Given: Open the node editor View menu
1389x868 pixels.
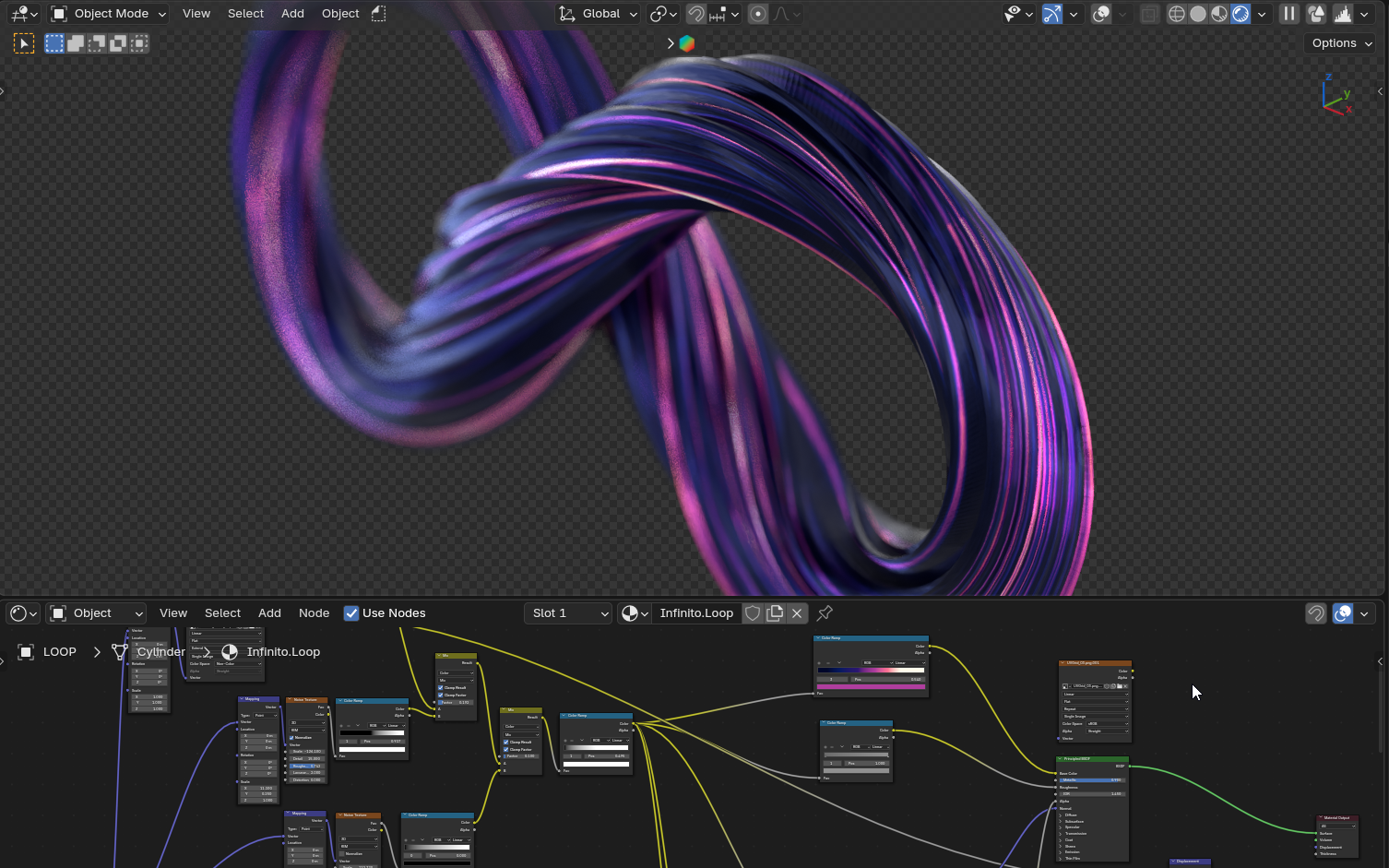Looking at the screenshot, I should 173,613.
